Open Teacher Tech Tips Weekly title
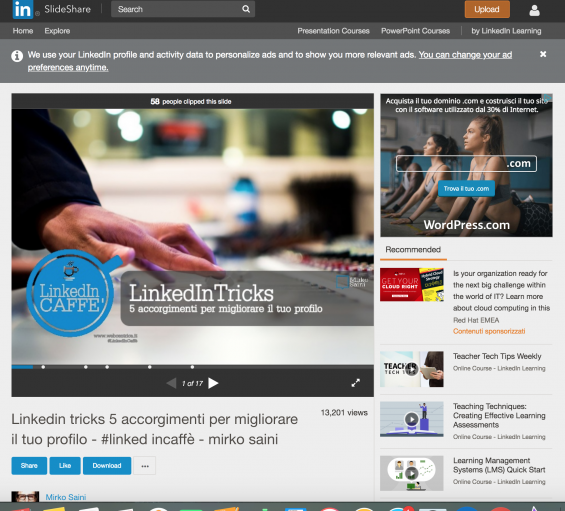The width and height of the screenshot is (565, 511). [x=497, y=356]
